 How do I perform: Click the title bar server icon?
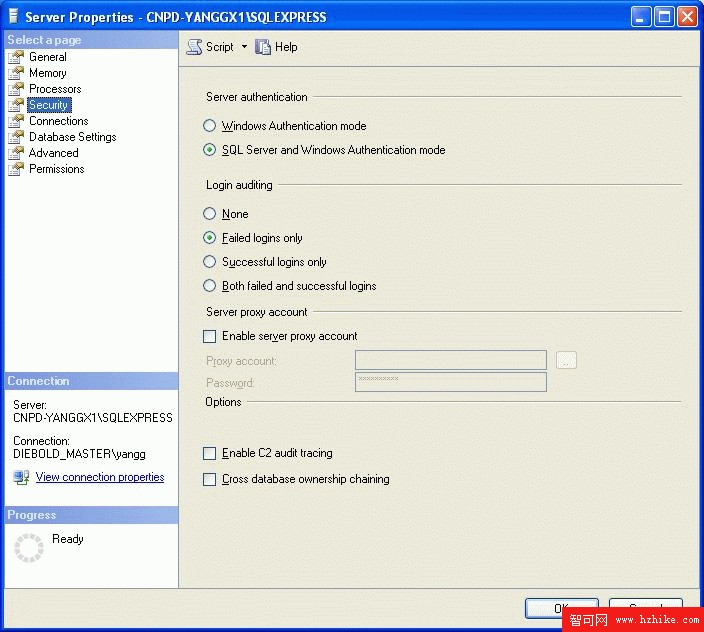coord(13,16)
